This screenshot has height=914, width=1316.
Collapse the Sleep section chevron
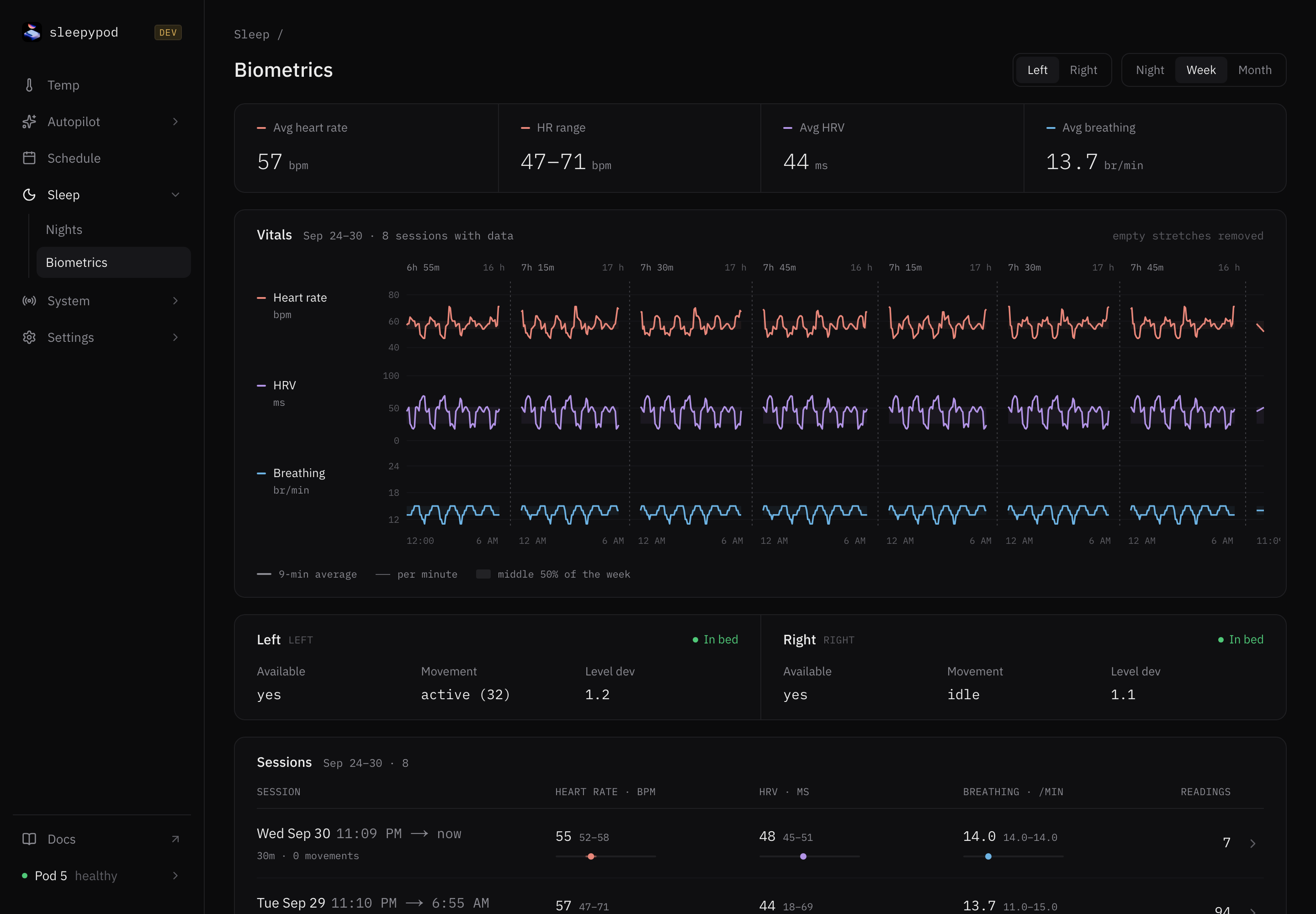175,195
